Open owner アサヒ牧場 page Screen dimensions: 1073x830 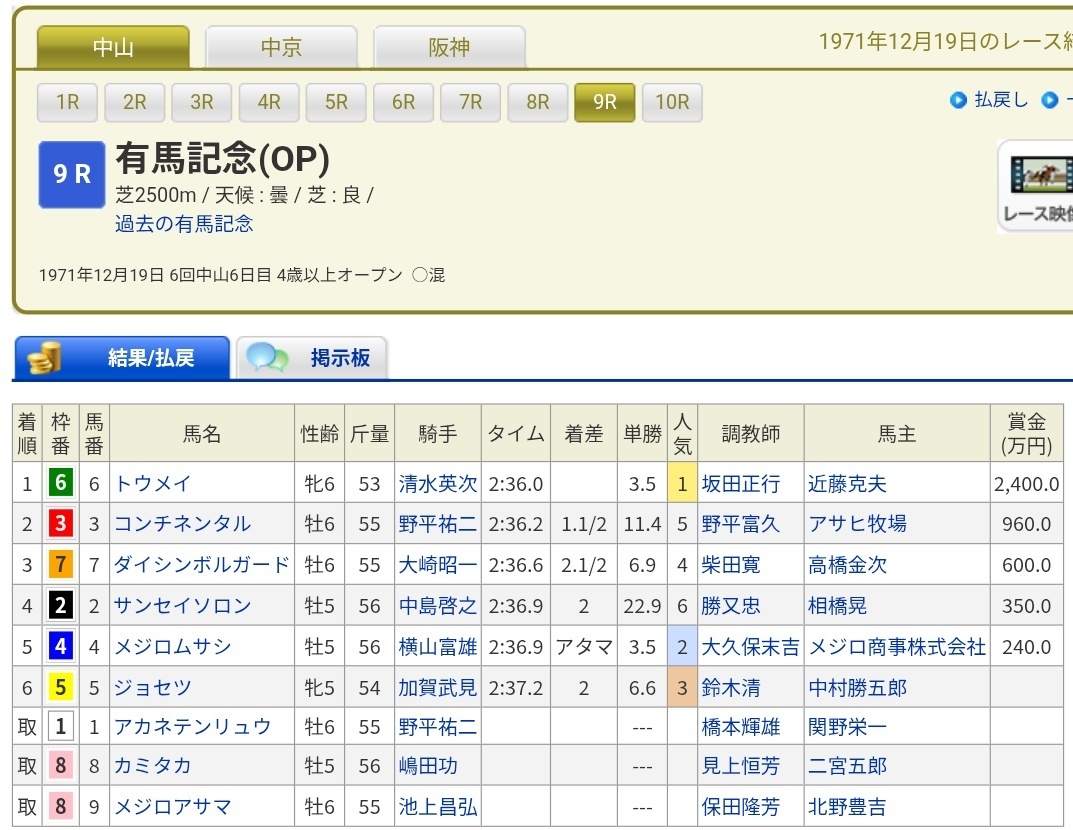pyautogui.click(x=858, y=524)
